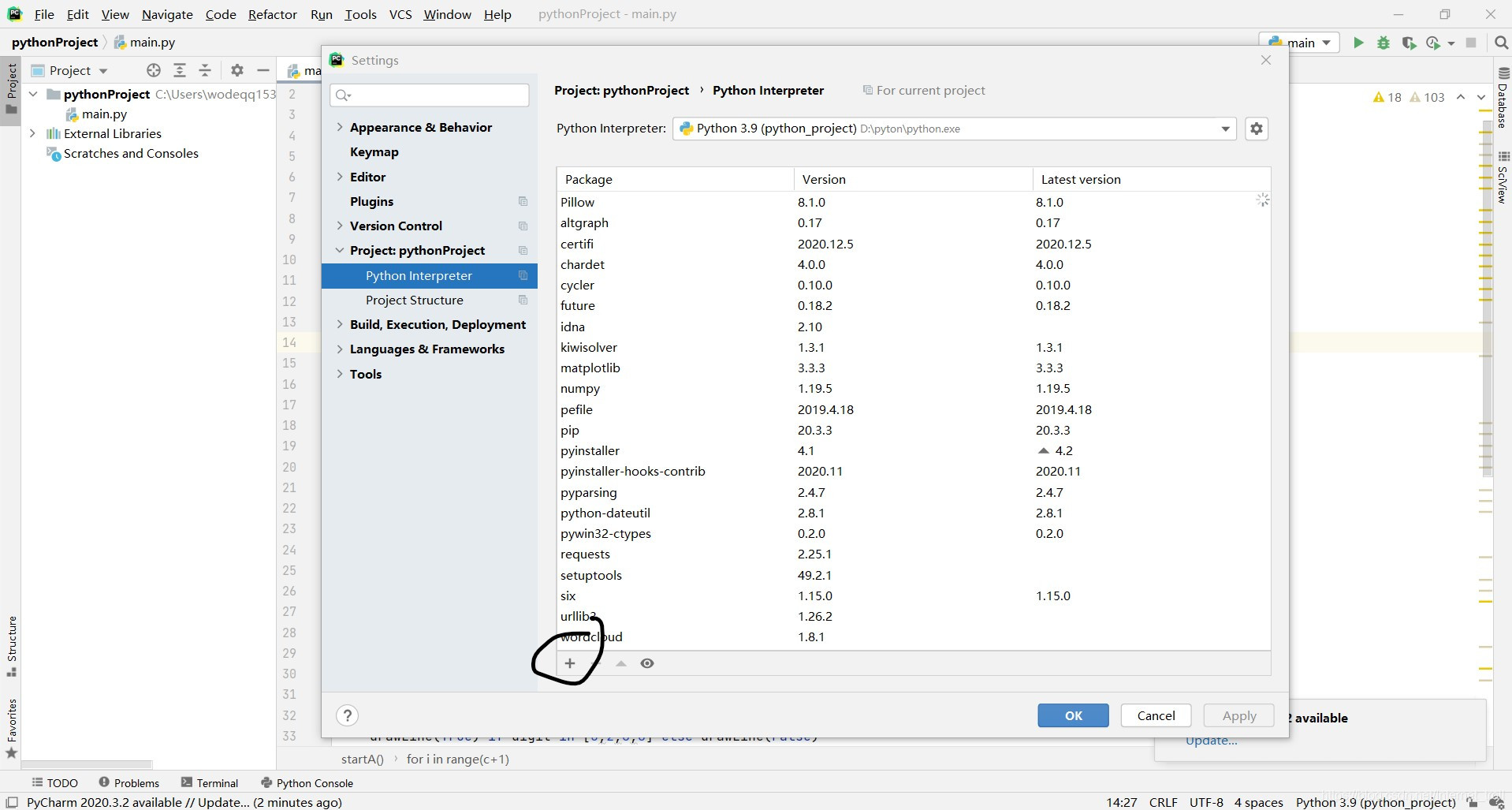Open the Python Interpreter dropdown

pos(954,129)
